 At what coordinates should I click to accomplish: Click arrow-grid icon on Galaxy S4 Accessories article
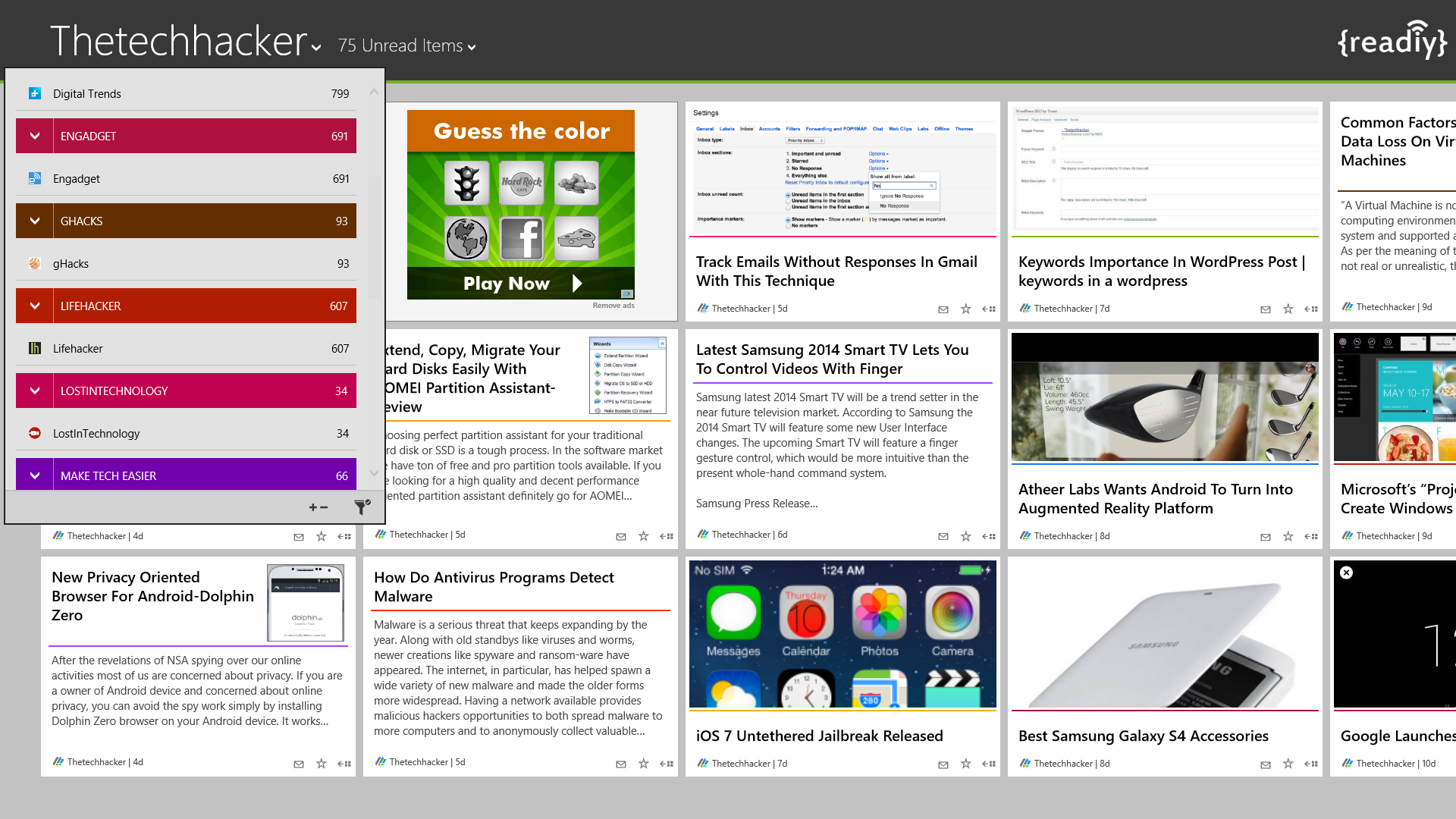click(1311, 764)
